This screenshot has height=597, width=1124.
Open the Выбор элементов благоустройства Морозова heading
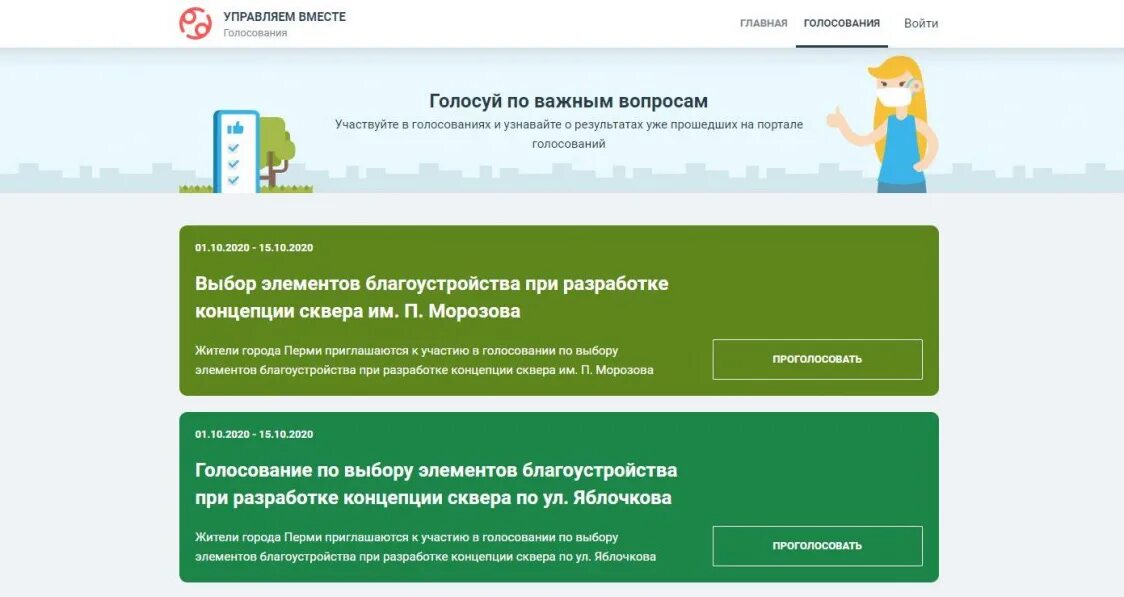(x=432, y=297)
